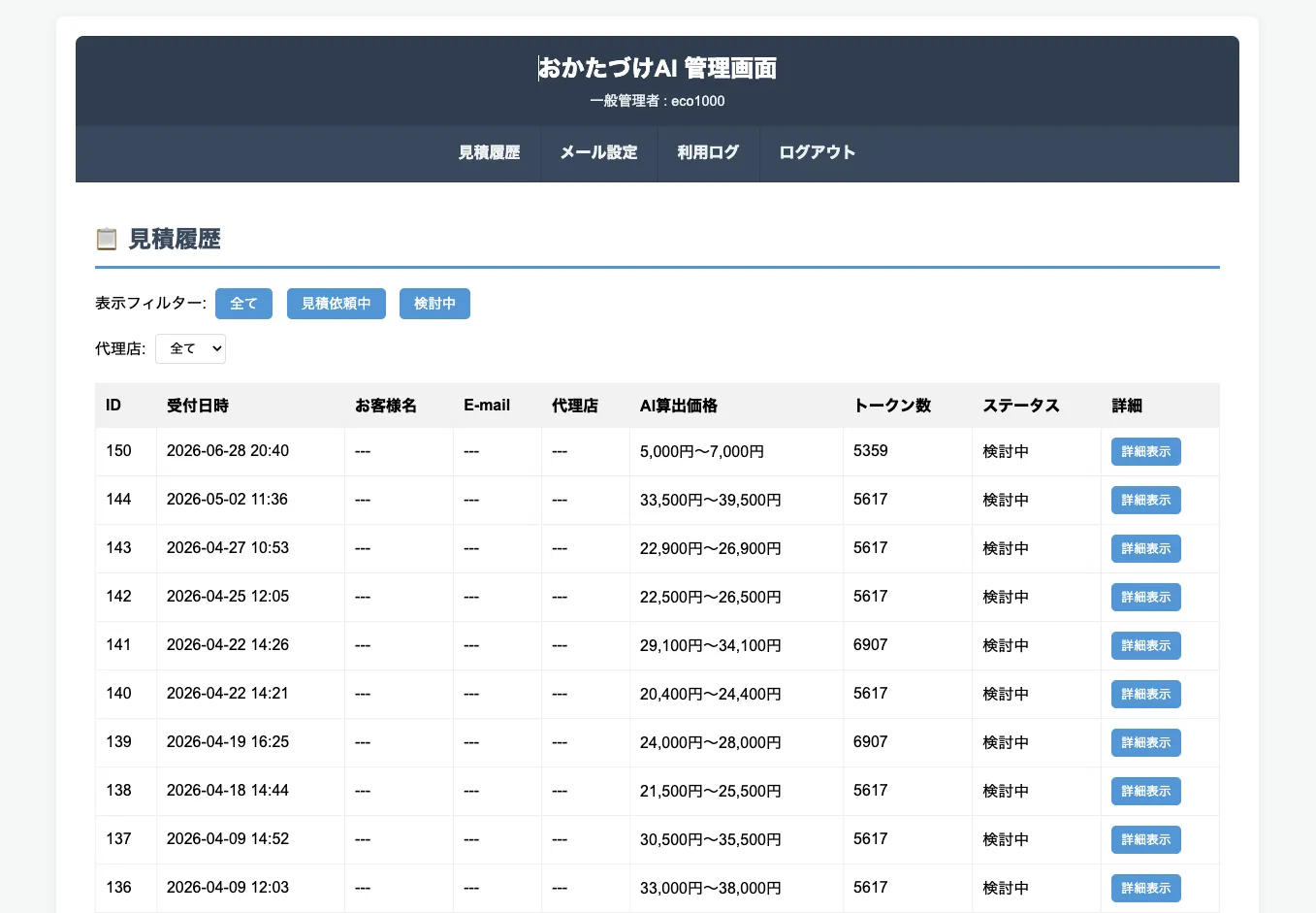The width and height of the screenshot is (1316, 913).
Task: Click price 24,000円〜28,000円
Action: tap(711, 743)
